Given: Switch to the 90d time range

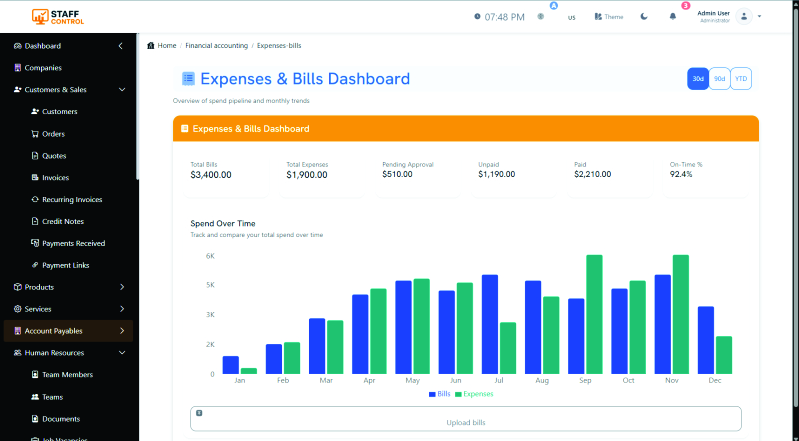Looking at the screenshot, I should [719, 79].
